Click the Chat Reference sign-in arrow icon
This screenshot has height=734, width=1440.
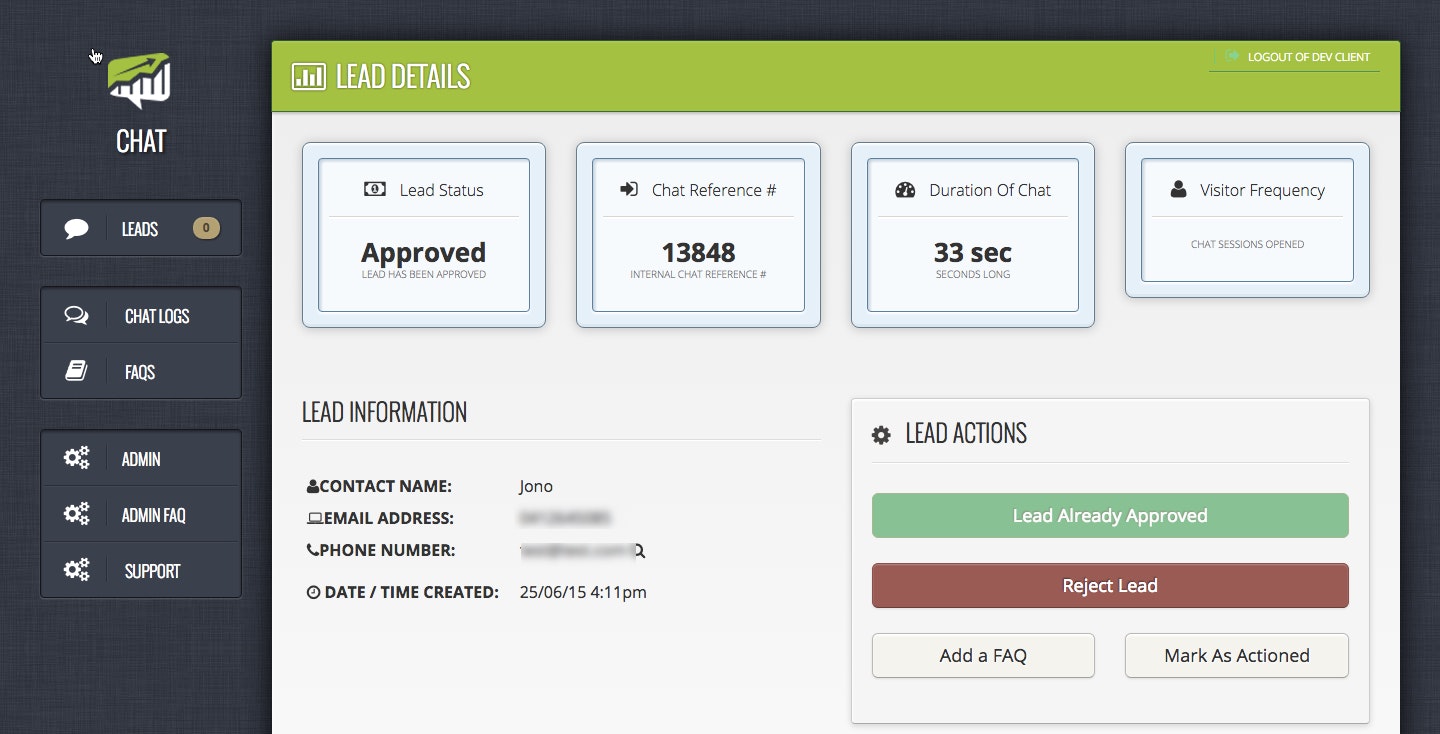pos(629,189)
